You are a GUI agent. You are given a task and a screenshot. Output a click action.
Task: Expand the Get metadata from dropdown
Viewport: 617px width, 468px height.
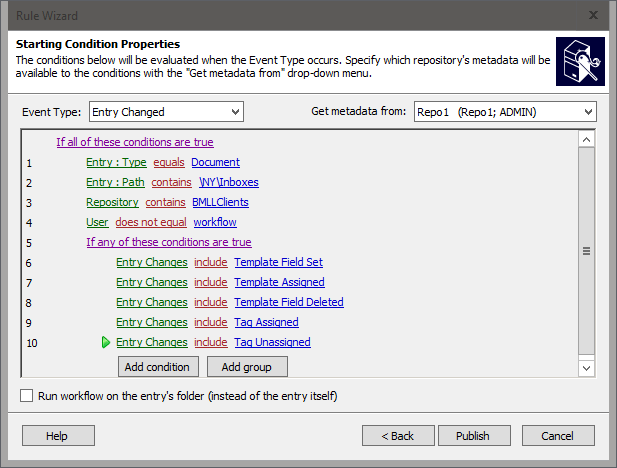coord(505,112)
